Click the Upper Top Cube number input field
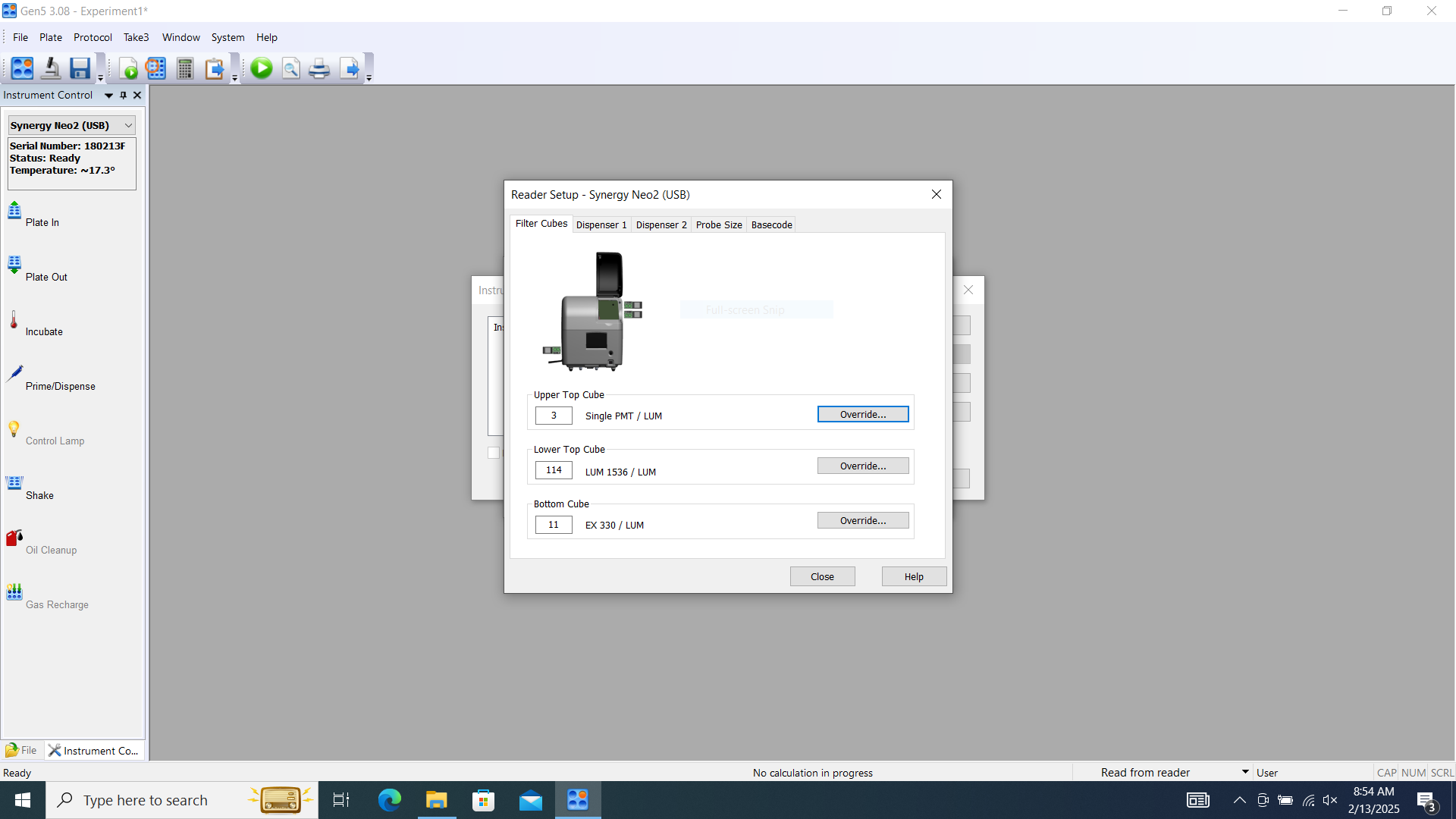1456x819 pixels. point(553,415)
